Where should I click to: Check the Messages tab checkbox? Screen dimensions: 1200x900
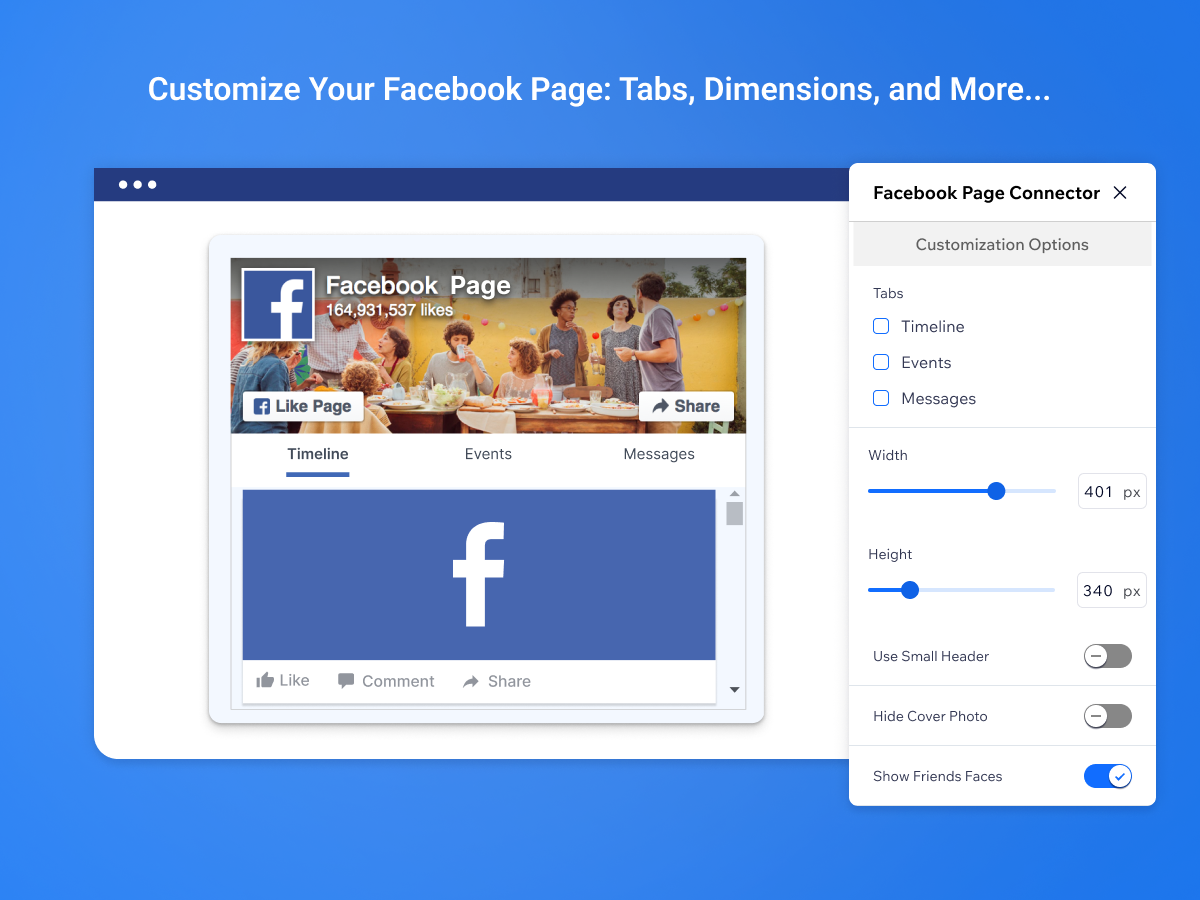pos(881,398)
